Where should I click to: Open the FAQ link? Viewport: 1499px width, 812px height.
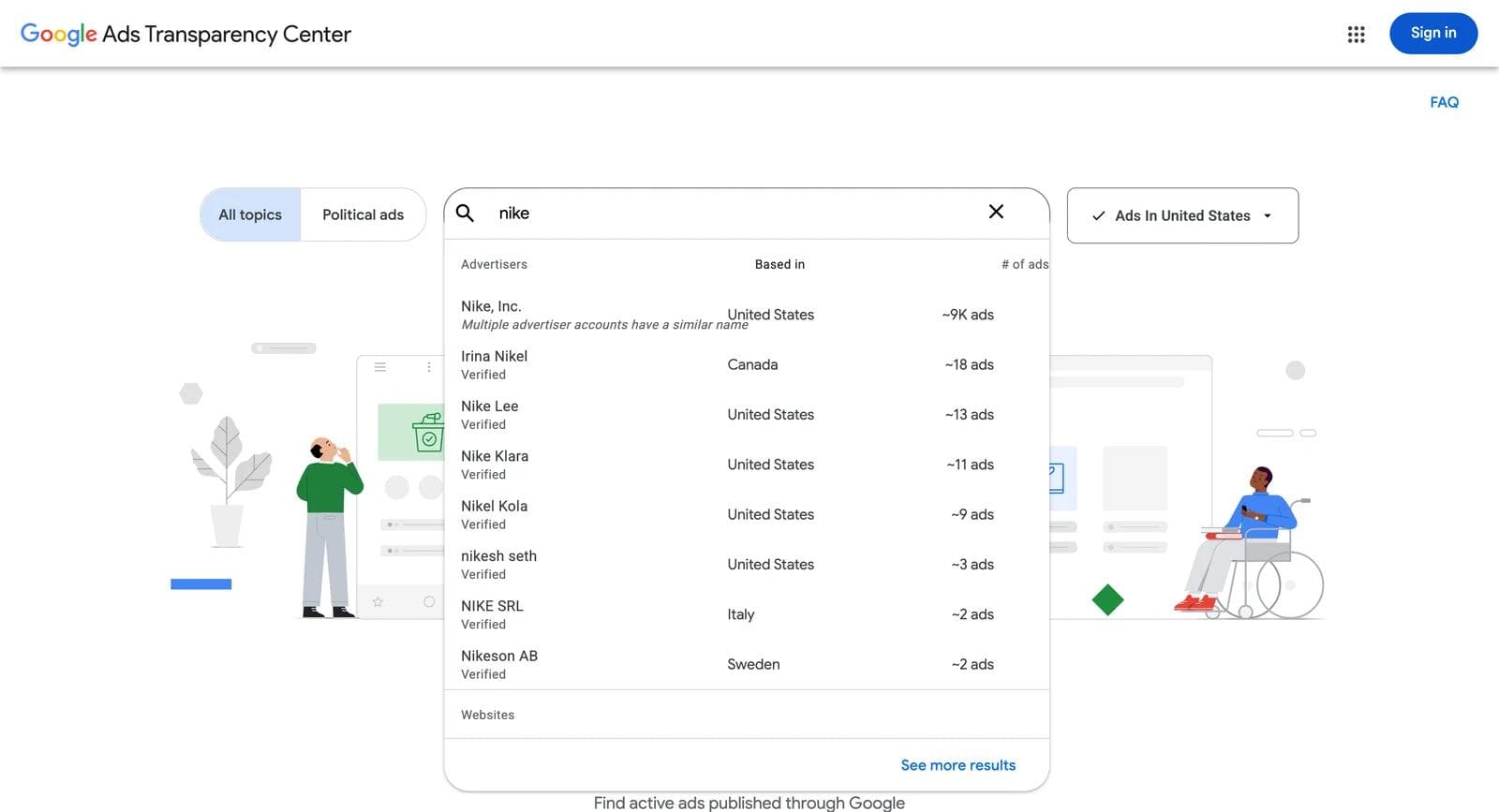click(1444, 102)
